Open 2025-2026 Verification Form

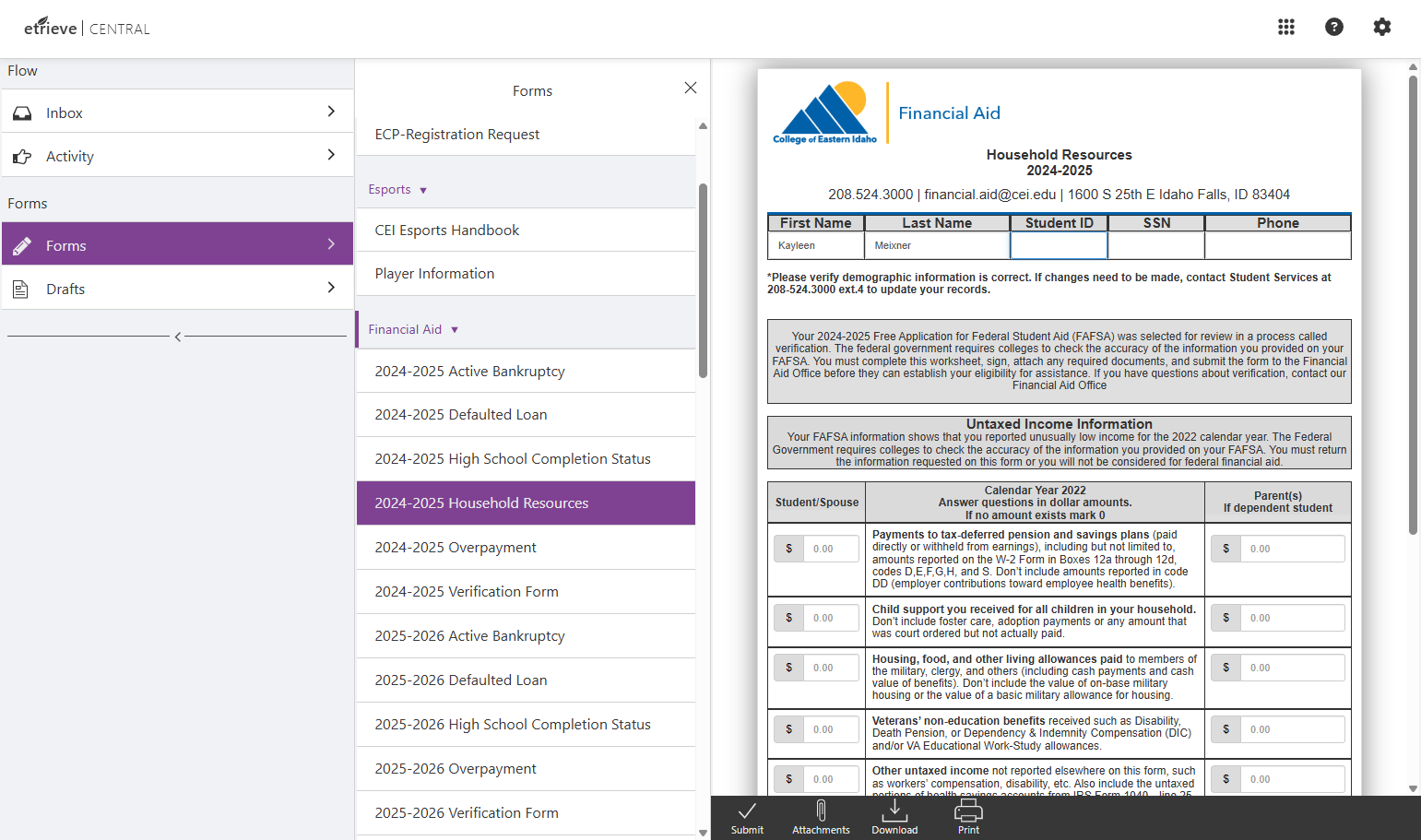[526, 813]
